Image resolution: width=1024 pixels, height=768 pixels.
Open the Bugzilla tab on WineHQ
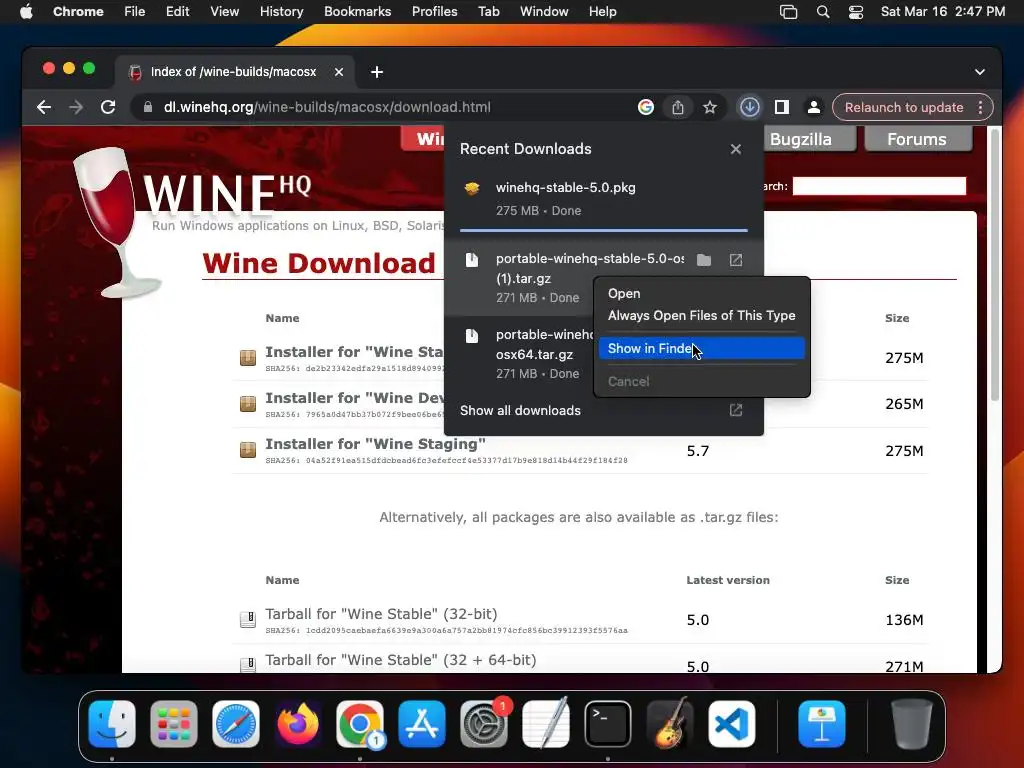(x=801, y=139)
